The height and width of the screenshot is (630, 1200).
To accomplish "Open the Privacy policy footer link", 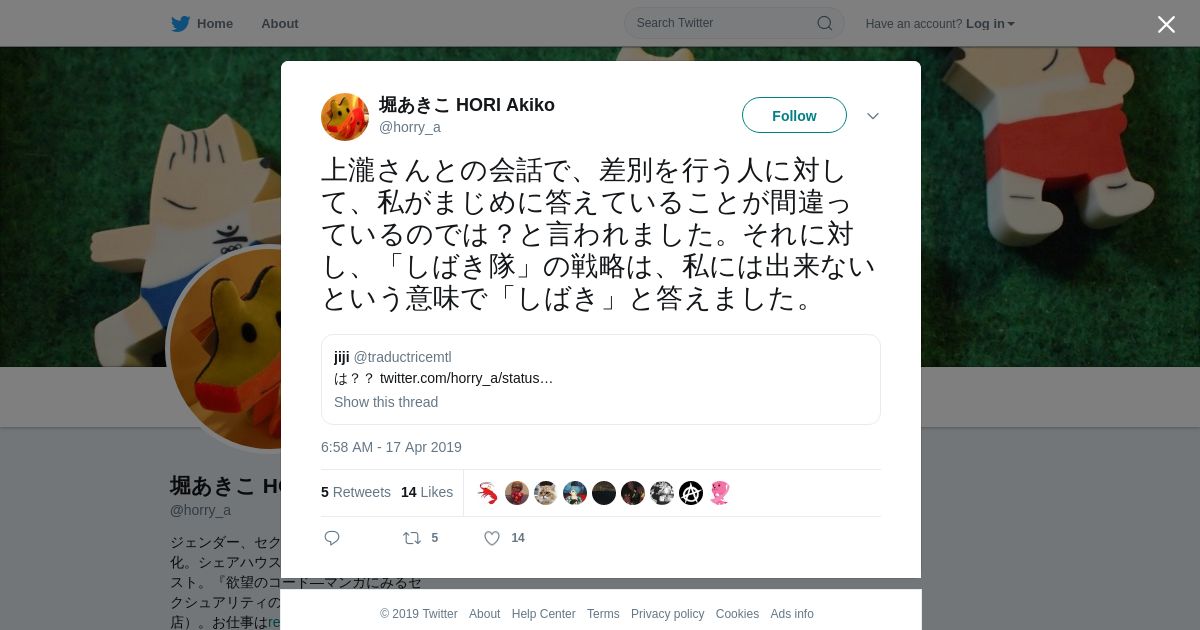I will click(x=667, y=614).
